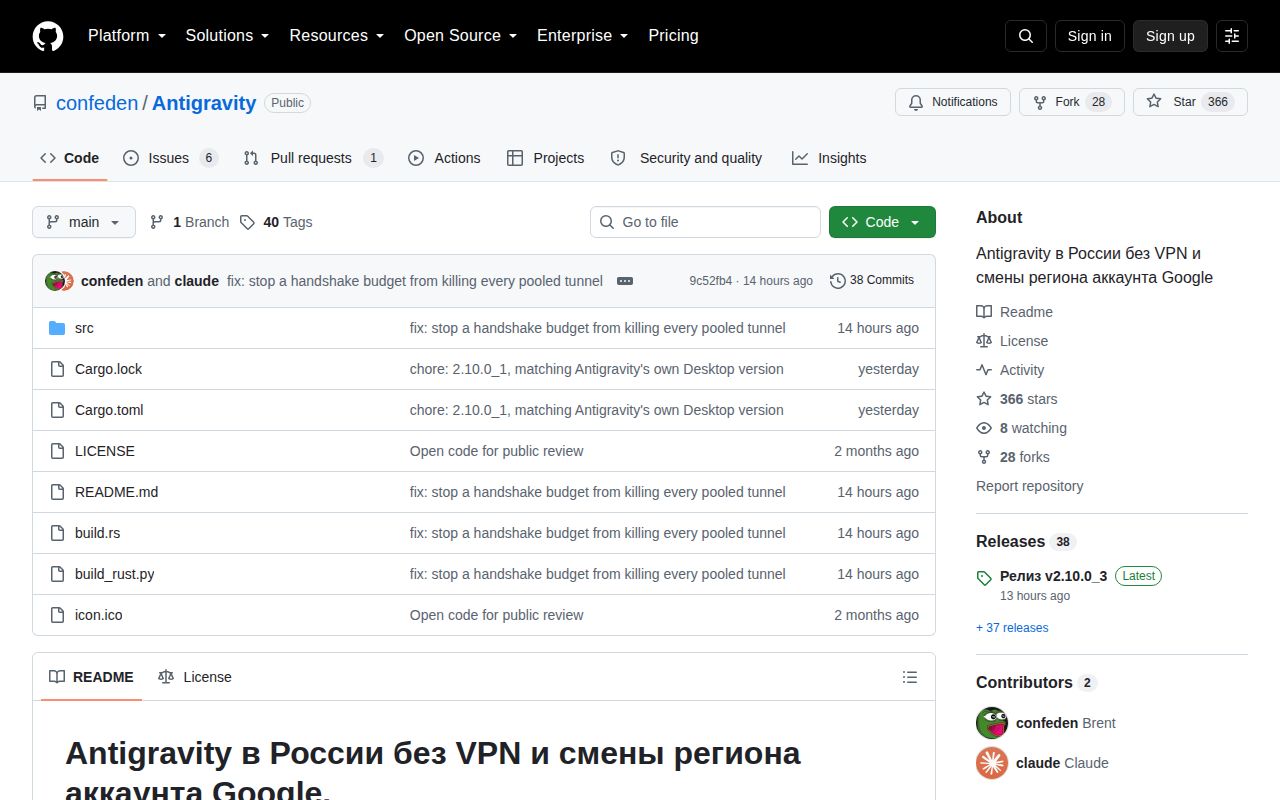Select the License tab in README panel

click(195, 677)
